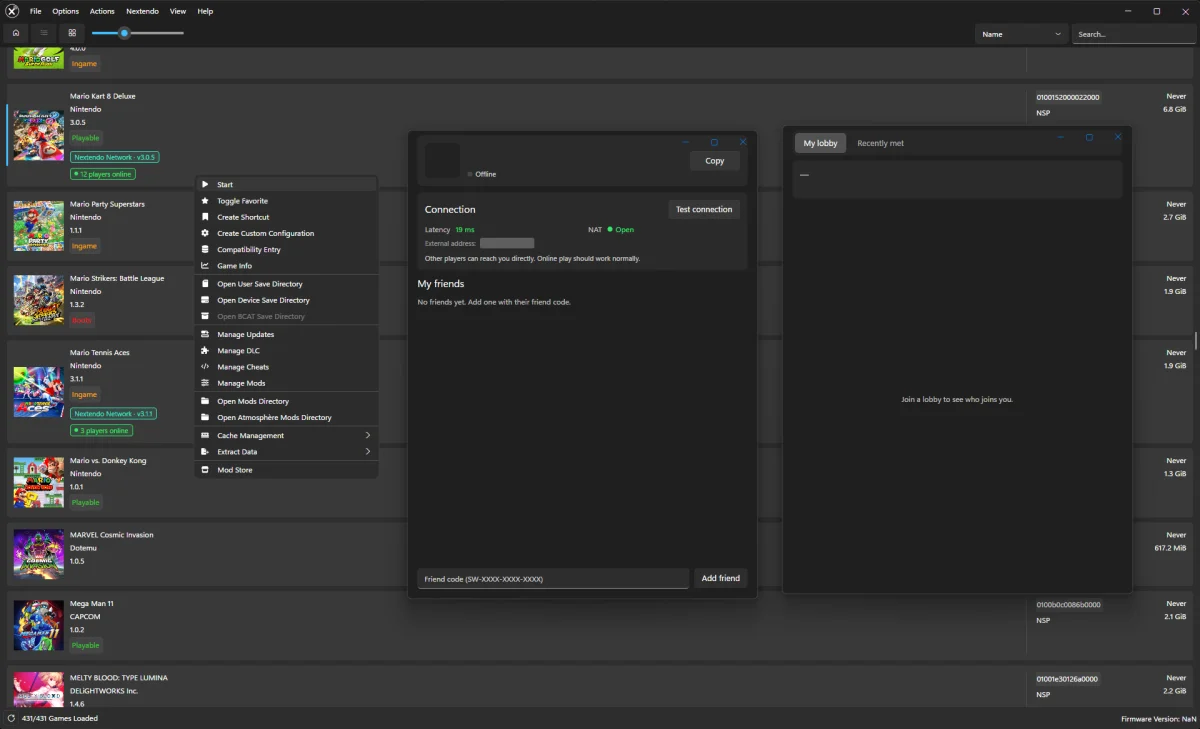
Task: Click gear icon for Create Custom Configuration
Action: pos(205,233)
